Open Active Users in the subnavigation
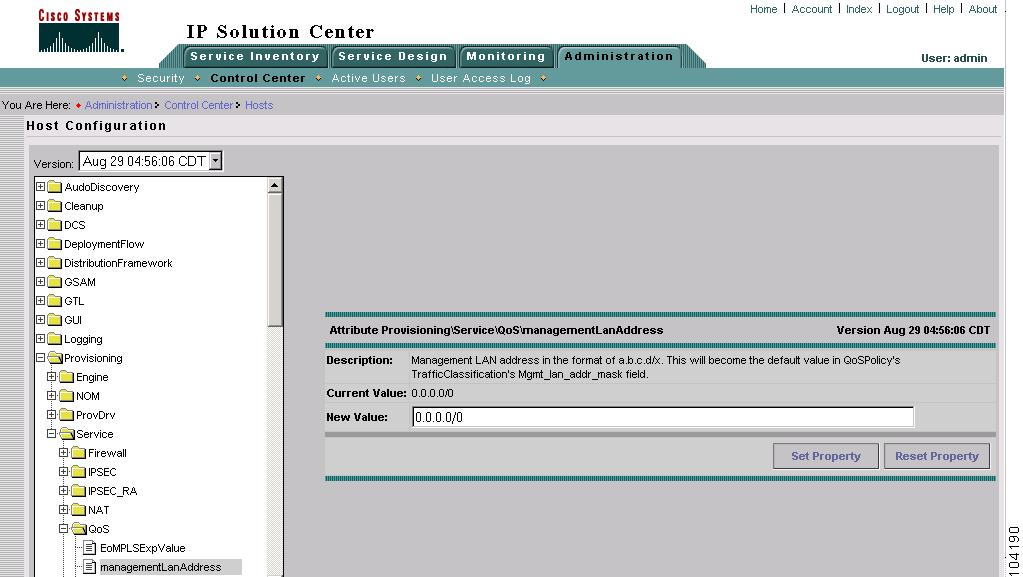Image resolution: width=1023 pixels, height=577 pixels. coord(369,78)
